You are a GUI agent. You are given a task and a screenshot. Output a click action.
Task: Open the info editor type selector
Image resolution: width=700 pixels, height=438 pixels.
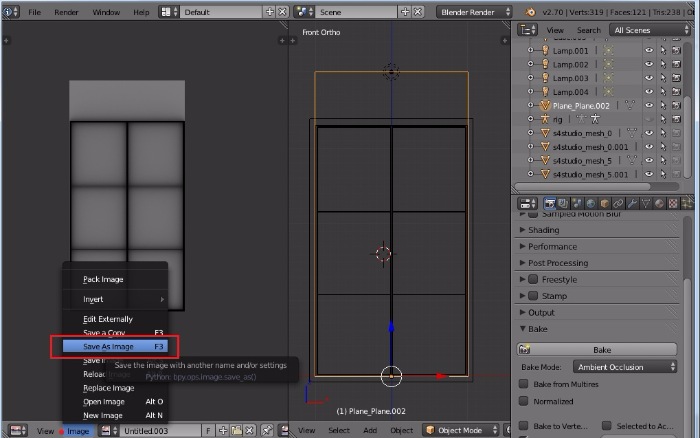coord(11,12)
